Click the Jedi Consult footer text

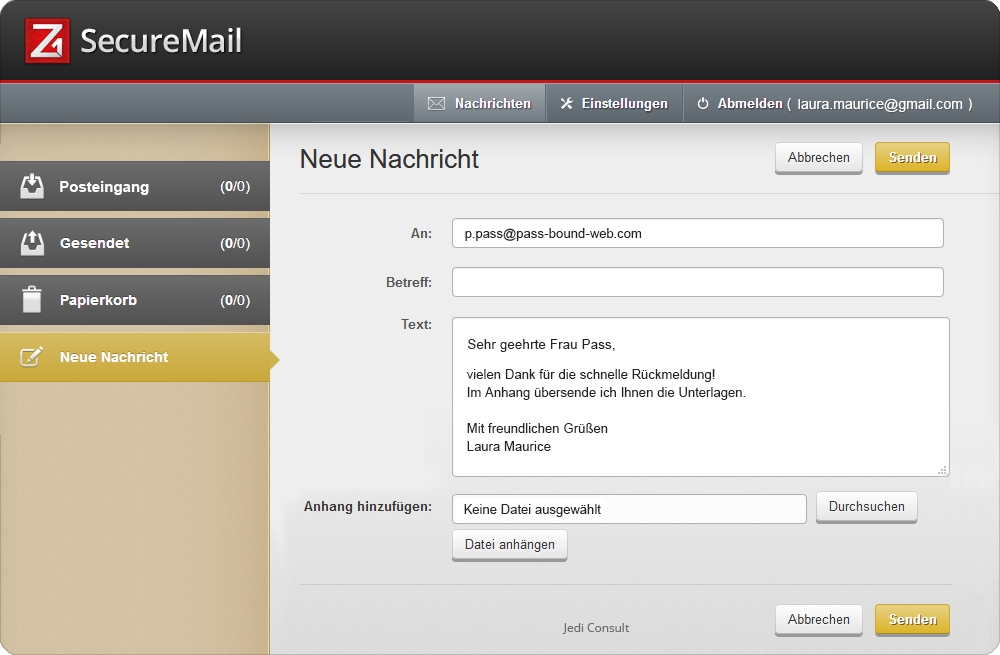point(596,628)
